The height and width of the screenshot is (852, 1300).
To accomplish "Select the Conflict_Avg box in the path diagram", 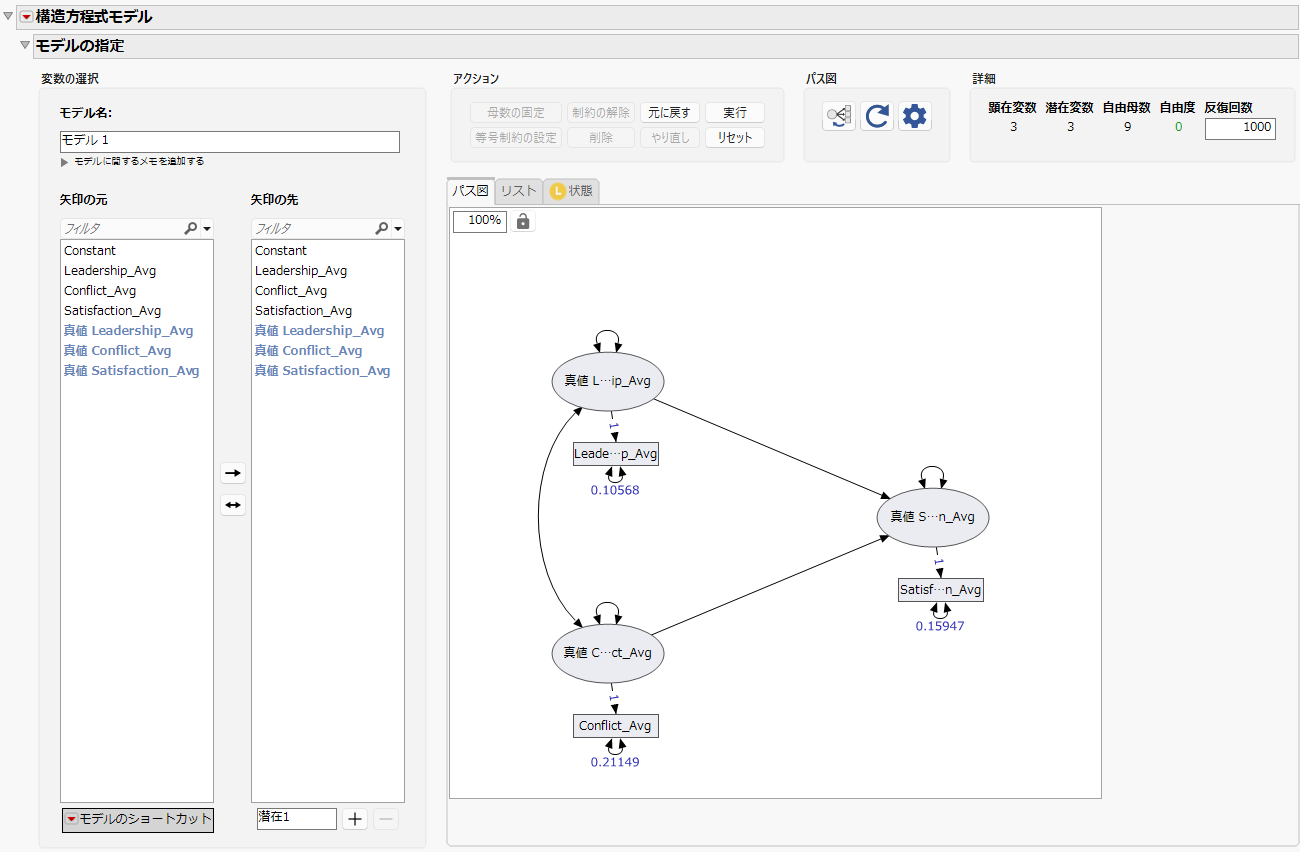I will click(616, 726).
